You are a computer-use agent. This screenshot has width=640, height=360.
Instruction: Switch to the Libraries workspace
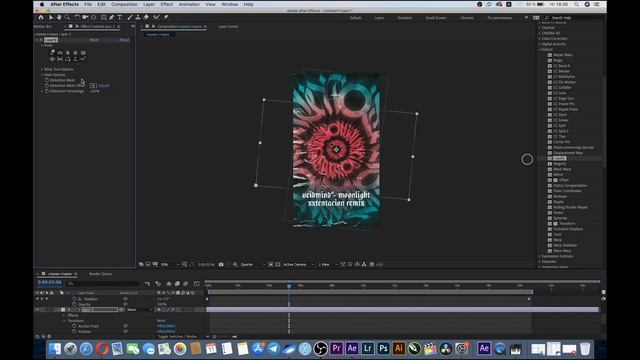[467, 18]
